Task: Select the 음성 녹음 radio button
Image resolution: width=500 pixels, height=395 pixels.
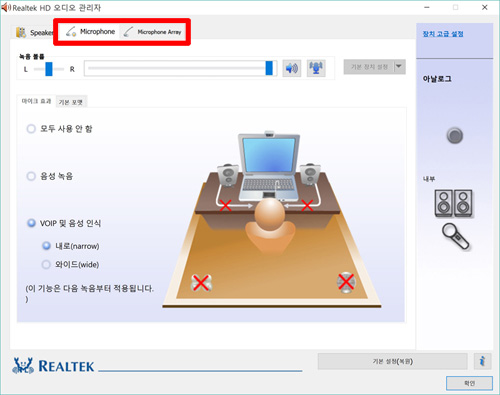Action: pos(31,176)
